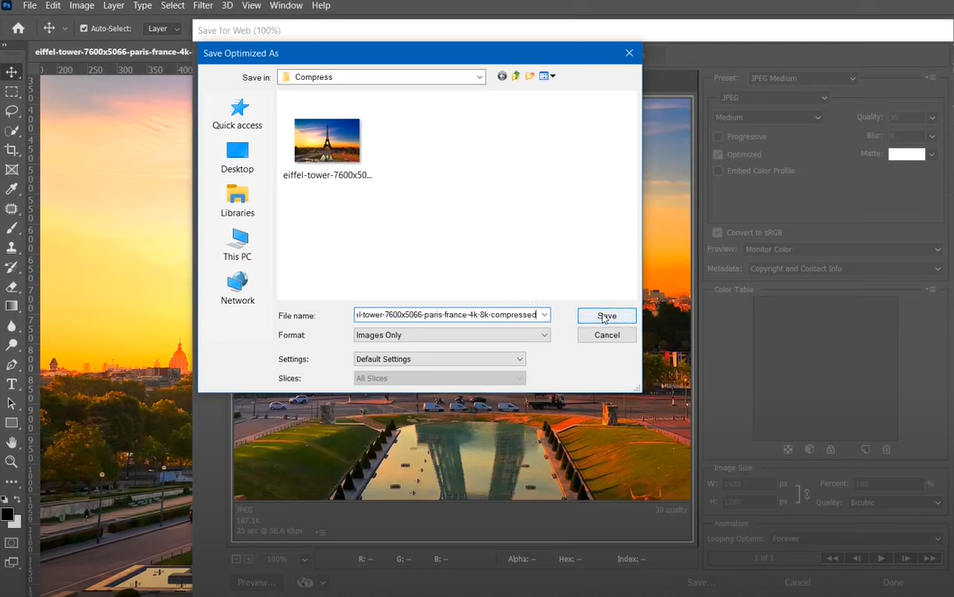Select the Horizontal Type tool

(x=12, y=384)
